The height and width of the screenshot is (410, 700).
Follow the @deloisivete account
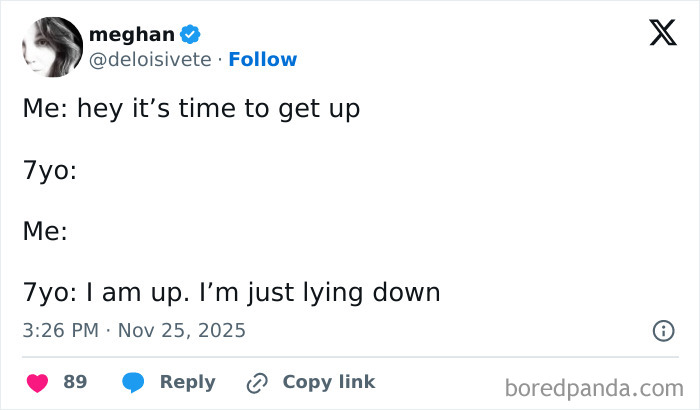coord(263,59)
